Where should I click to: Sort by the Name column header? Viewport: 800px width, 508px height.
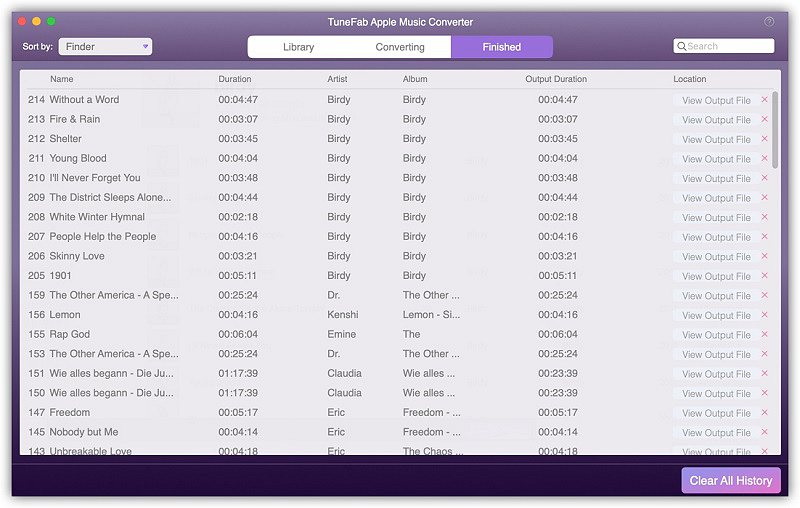pyautogui.click(x=61, y=79)
